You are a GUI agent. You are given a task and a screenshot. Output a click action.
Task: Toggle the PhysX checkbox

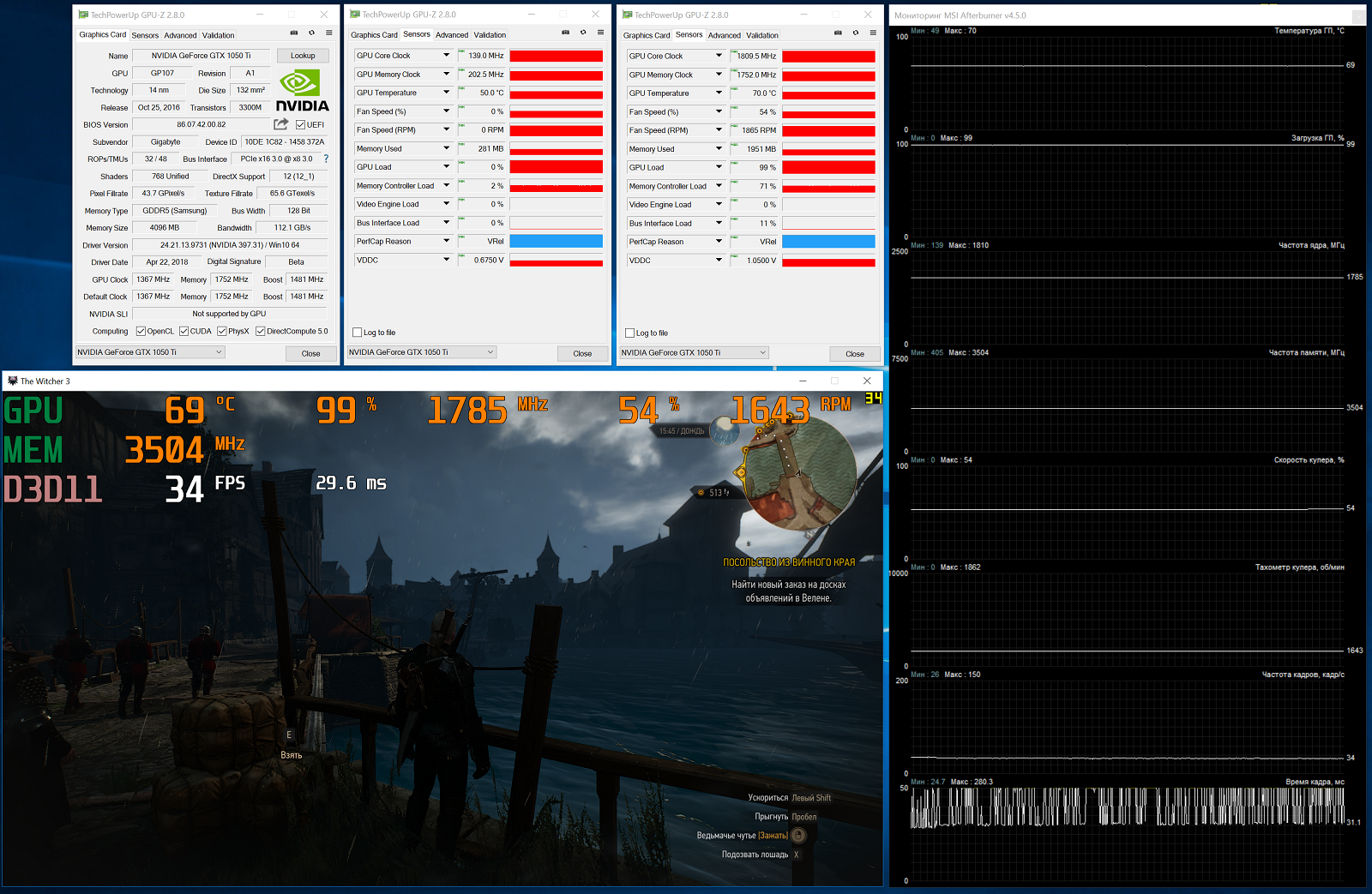coord(222,331)
